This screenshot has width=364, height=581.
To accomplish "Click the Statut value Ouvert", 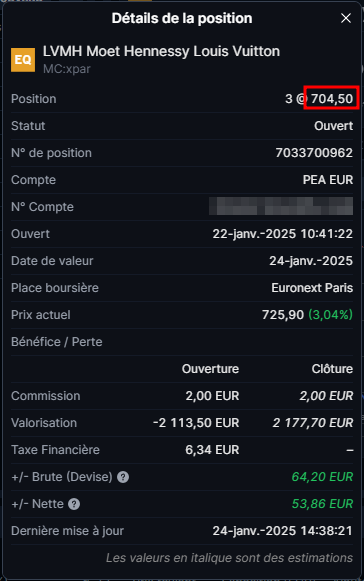I will [334, 126].
